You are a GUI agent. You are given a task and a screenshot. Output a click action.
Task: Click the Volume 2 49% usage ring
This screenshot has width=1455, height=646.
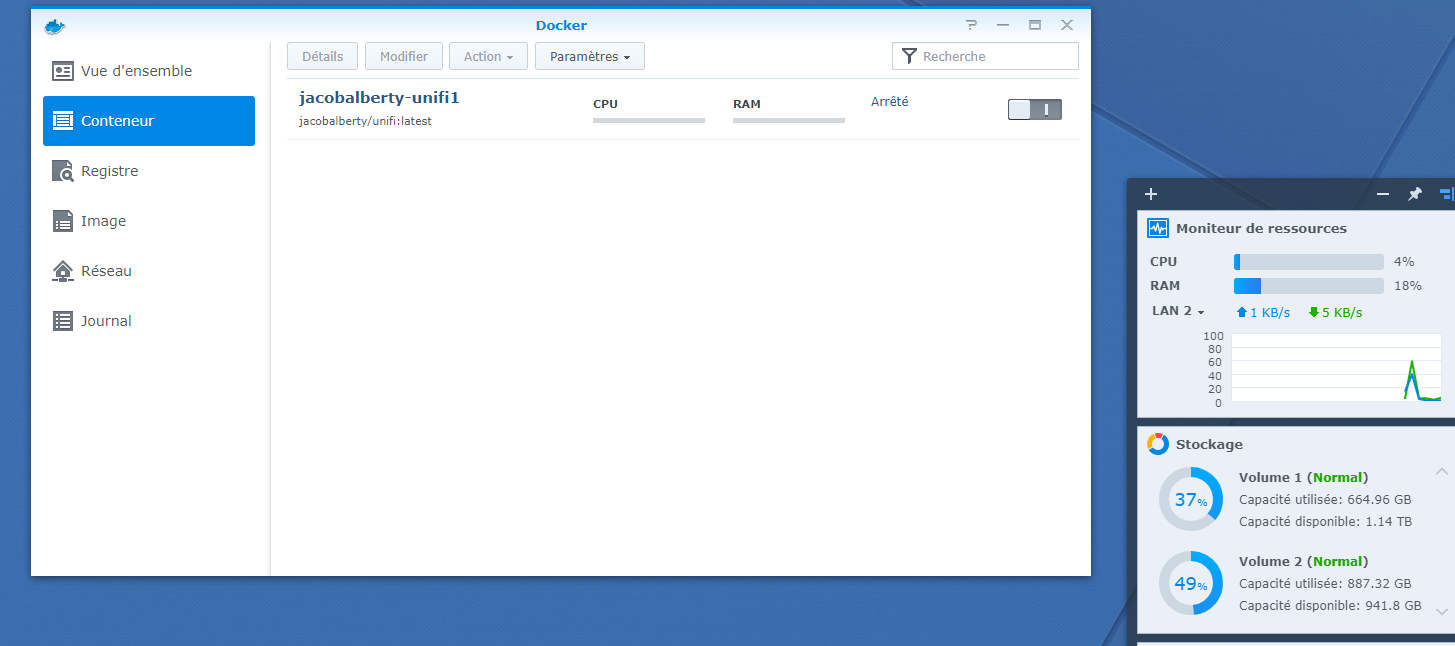[x=1191, y=583]
